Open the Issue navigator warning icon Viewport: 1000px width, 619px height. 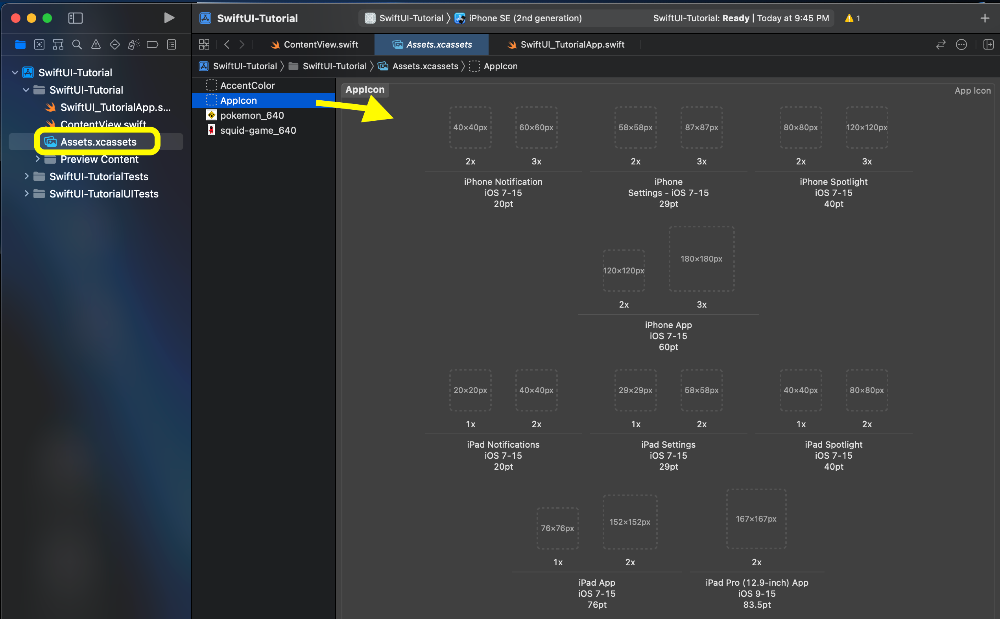click(95, 45)
